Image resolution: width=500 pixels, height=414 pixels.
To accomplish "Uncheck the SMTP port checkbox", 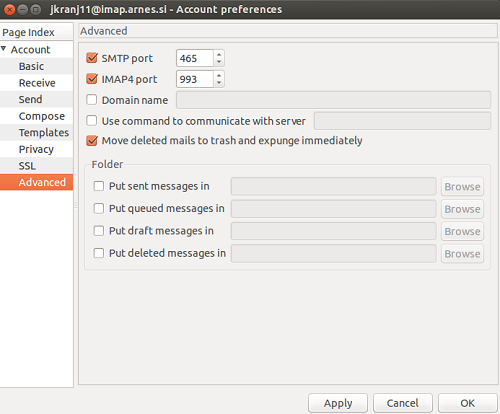I will click(92, 58).
